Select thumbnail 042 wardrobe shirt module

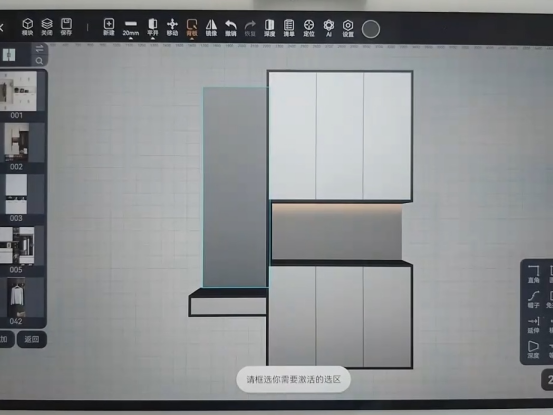[16, 297]
